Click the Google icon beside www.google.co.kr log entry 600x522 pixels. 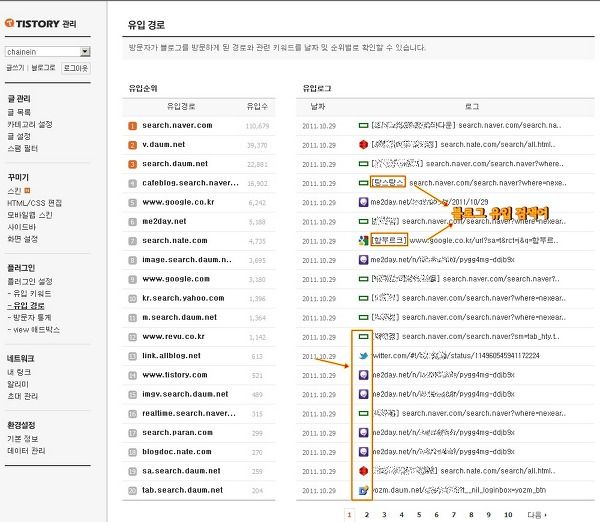tap(363, 241)
